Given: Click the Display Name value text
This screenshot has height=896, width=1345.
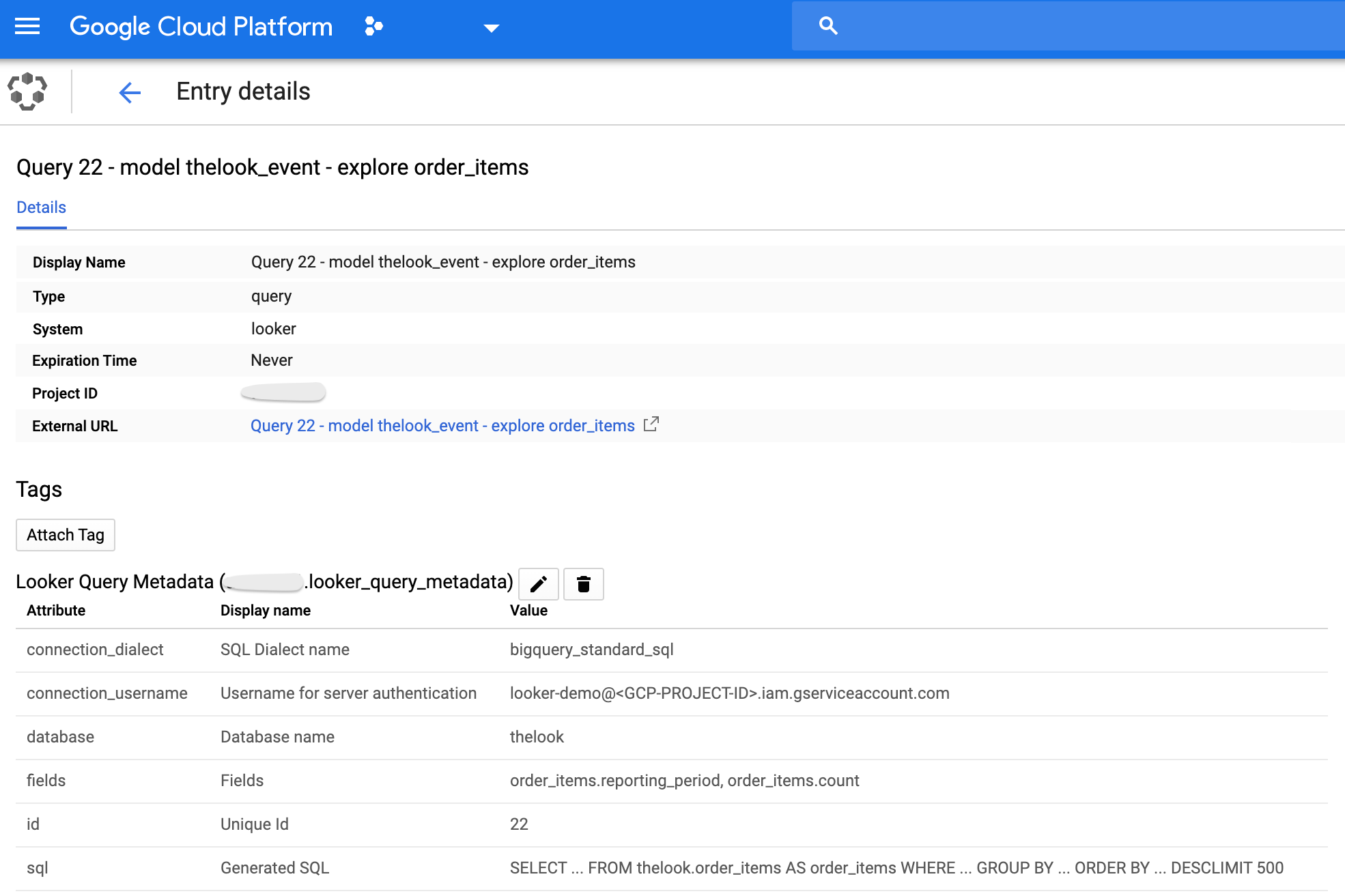Looking at the screenshot, I should pos(443,262).
